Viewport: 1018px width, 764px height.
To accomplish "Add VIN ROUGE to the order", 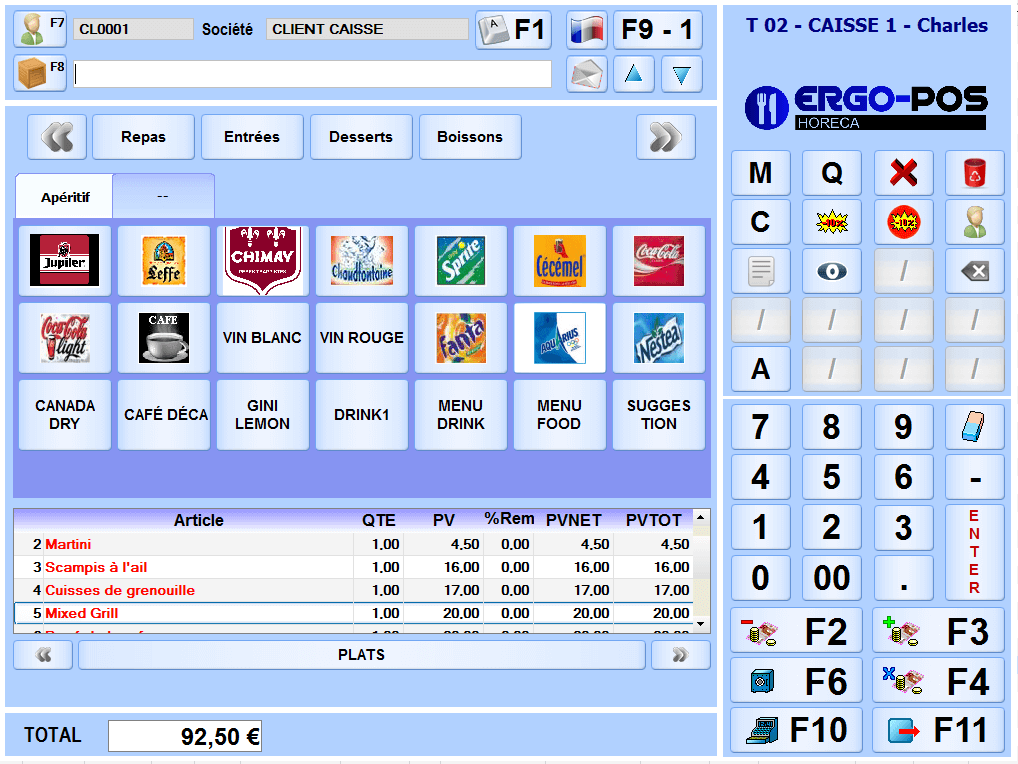I will (x=362, y=338).
